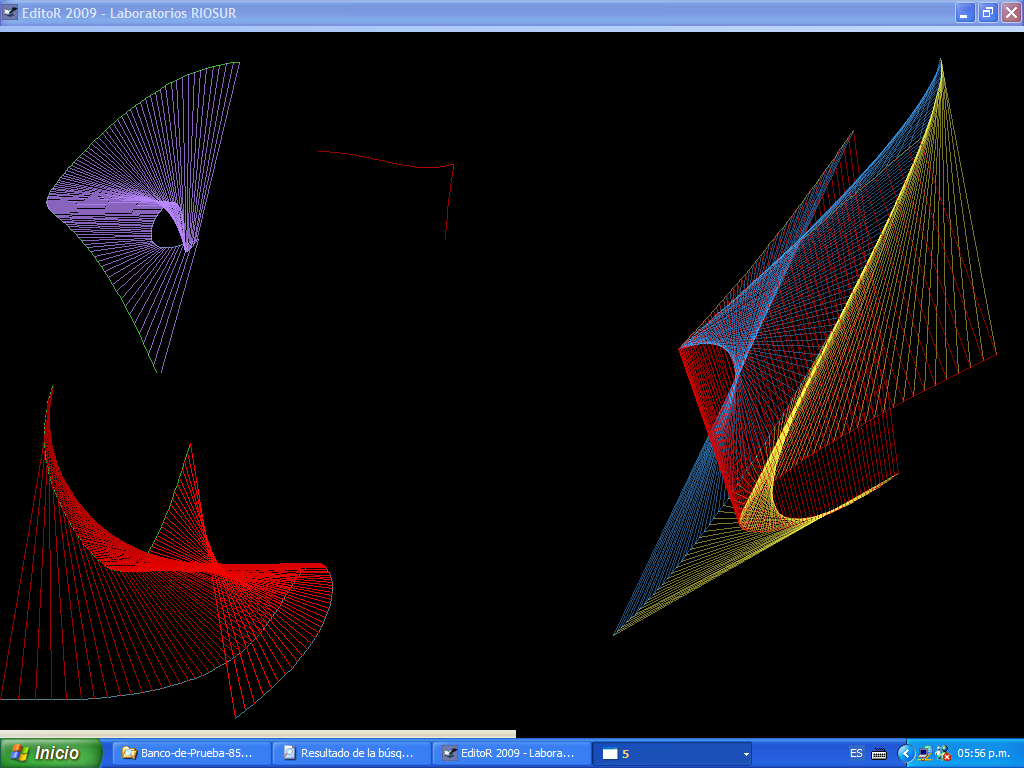
Task: Expand hidden system tray icons arrow
Action: (x=906, y=753)
